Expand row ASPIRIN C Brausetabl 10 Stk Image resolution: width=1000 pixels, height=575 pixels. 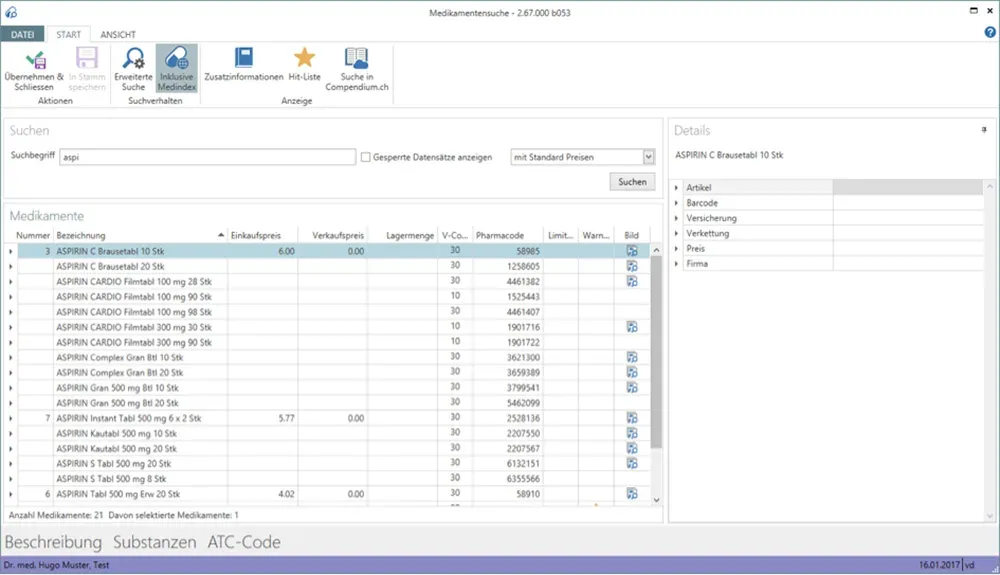click(x=11, y=252)
